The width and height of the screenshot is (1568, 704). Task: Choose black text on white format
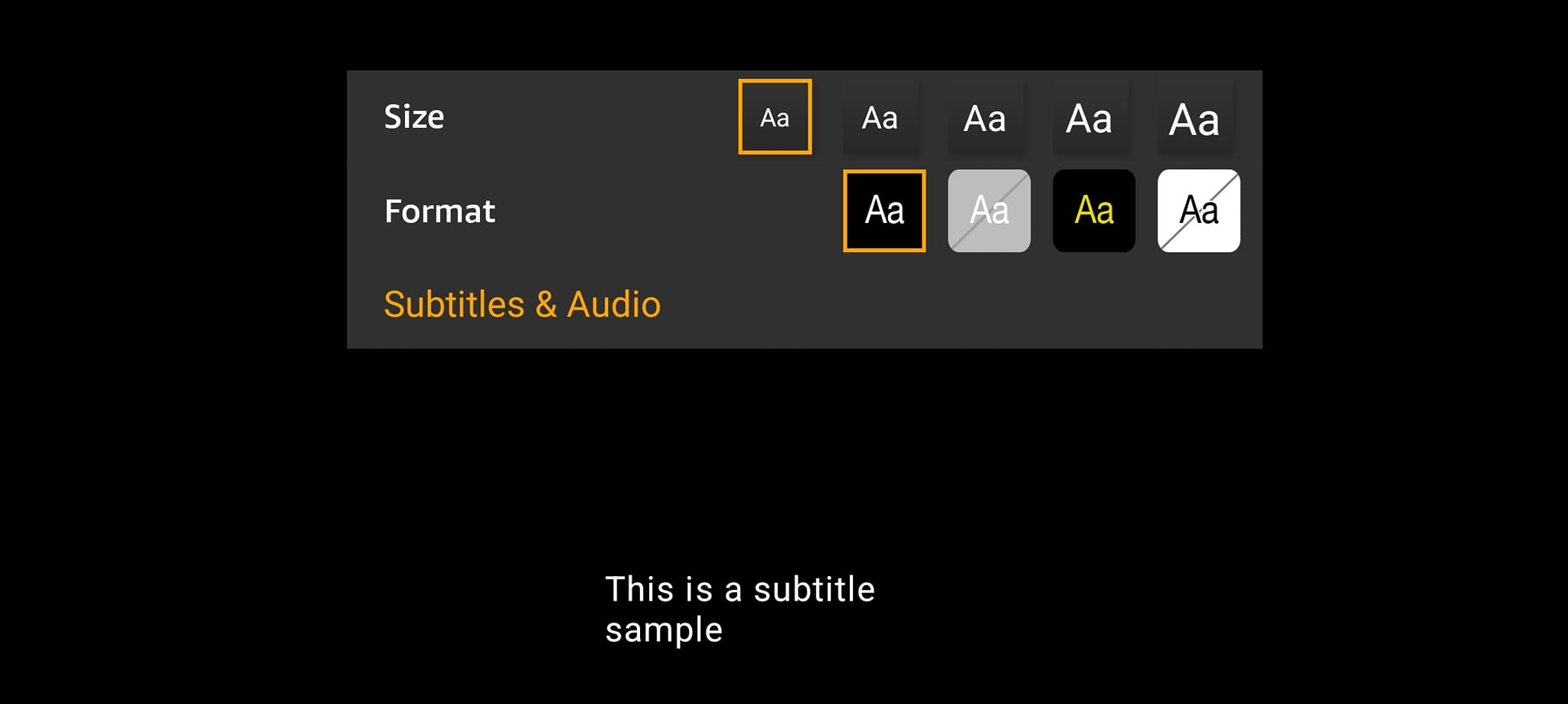(1199, 211)
